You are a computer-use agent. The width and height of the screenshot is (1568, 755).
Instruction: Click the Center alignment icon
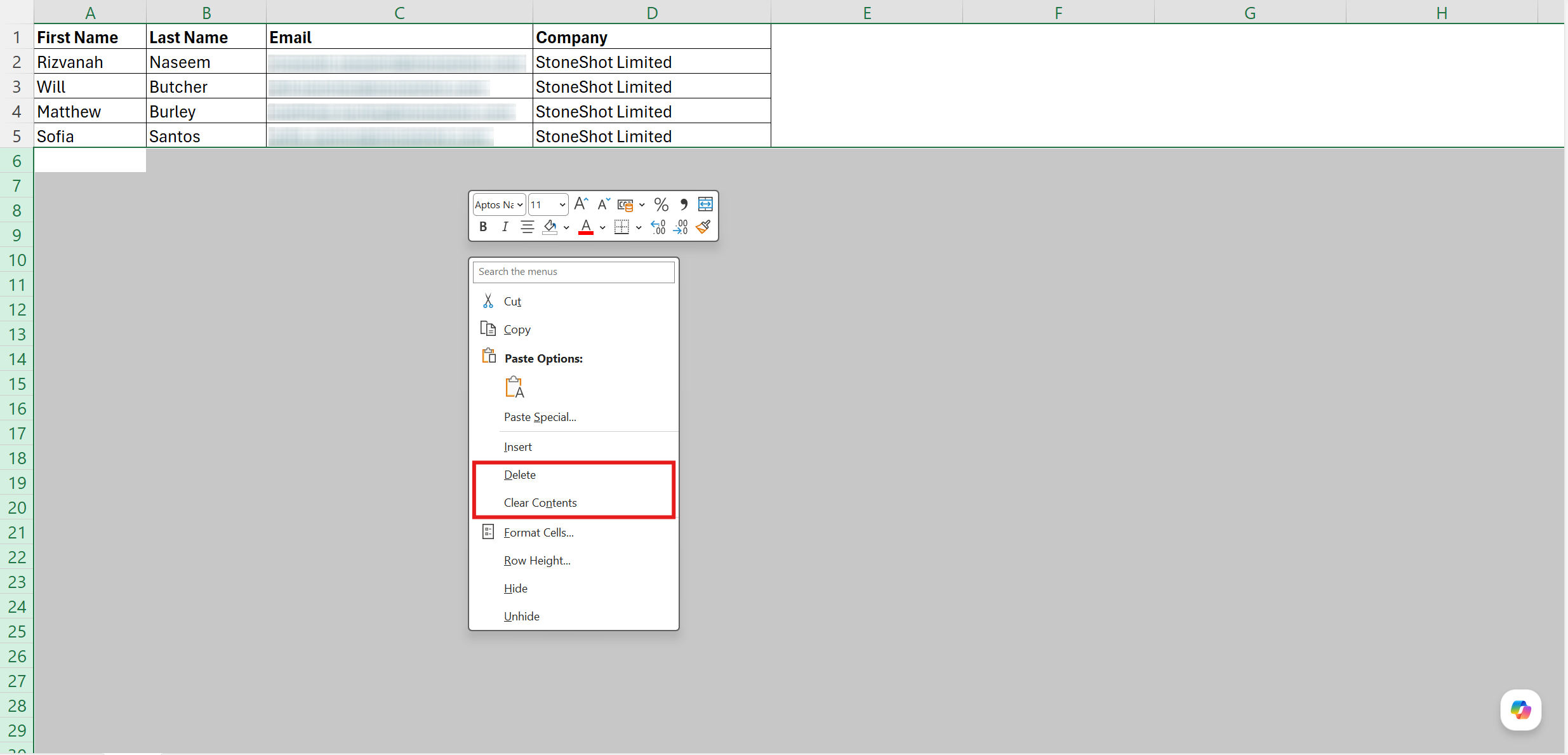click(x=527, y=227)
